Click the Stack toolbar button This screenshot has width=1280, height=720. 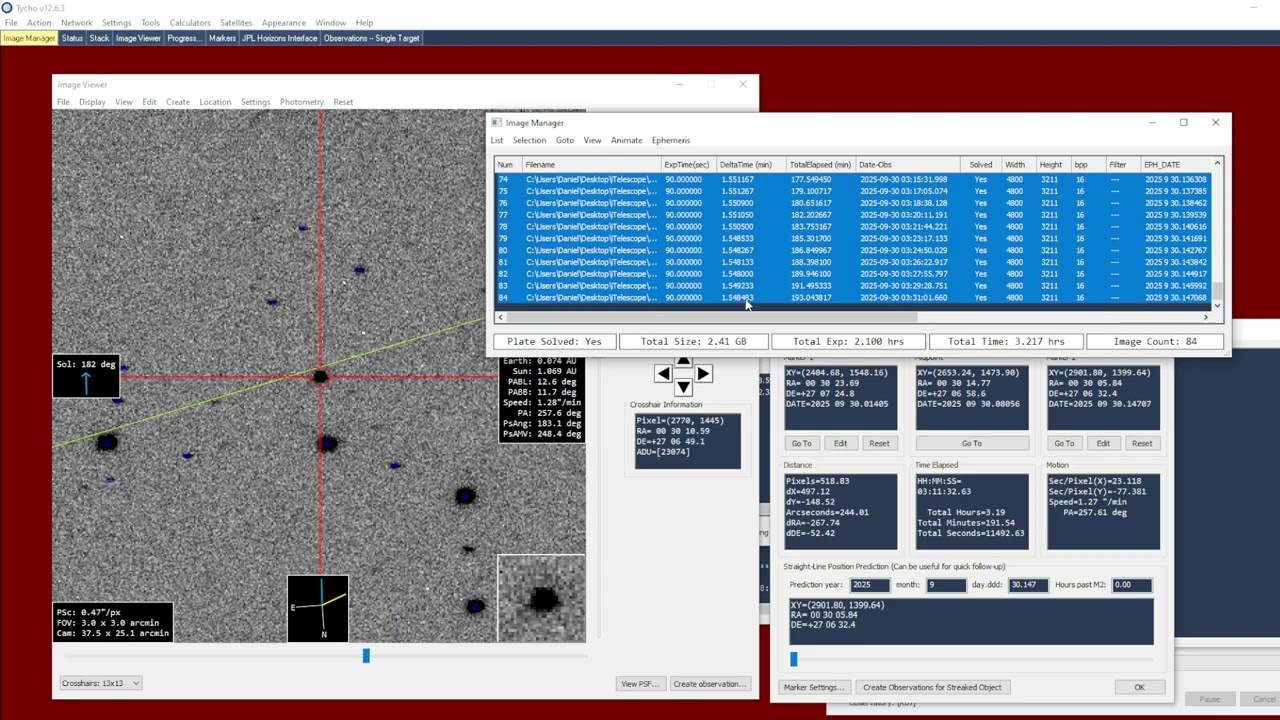99,38
